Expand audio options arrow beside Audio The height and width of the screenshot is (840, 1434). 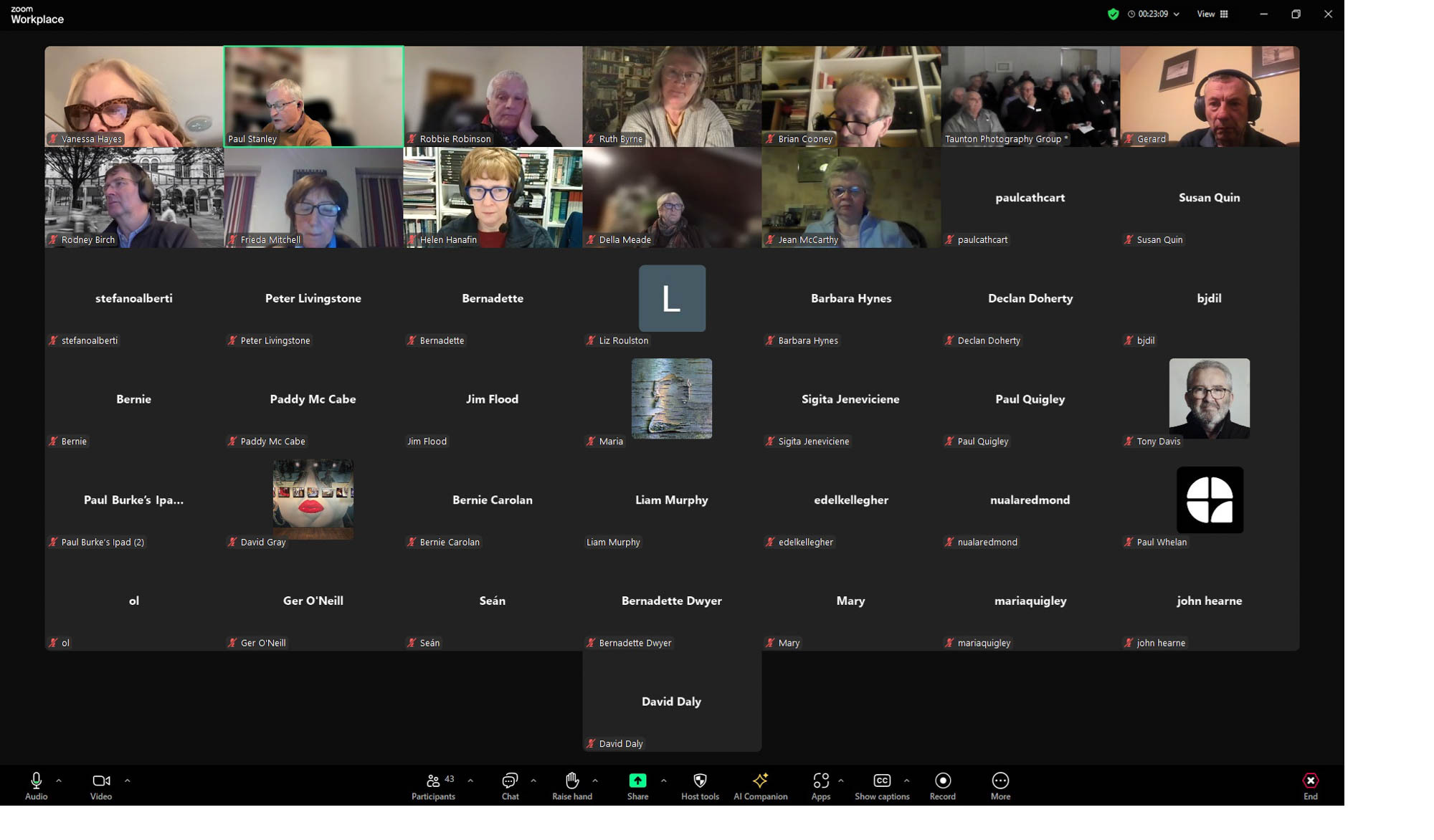click(x=59, y=781)
